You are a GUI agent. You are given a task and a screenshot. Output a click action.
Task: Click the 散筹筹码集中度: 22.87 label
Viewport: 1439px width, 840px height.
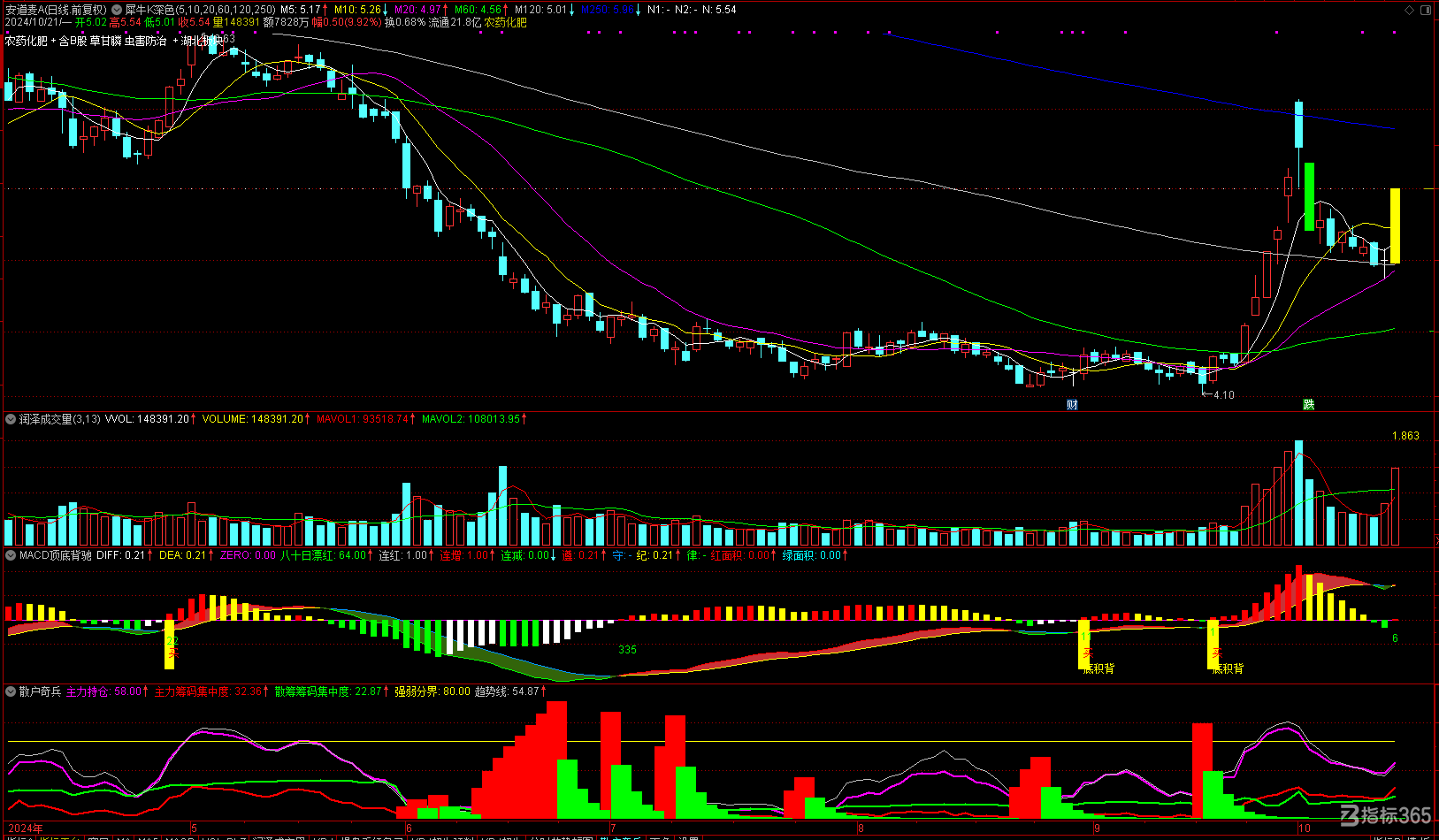(x=328, y=691)
